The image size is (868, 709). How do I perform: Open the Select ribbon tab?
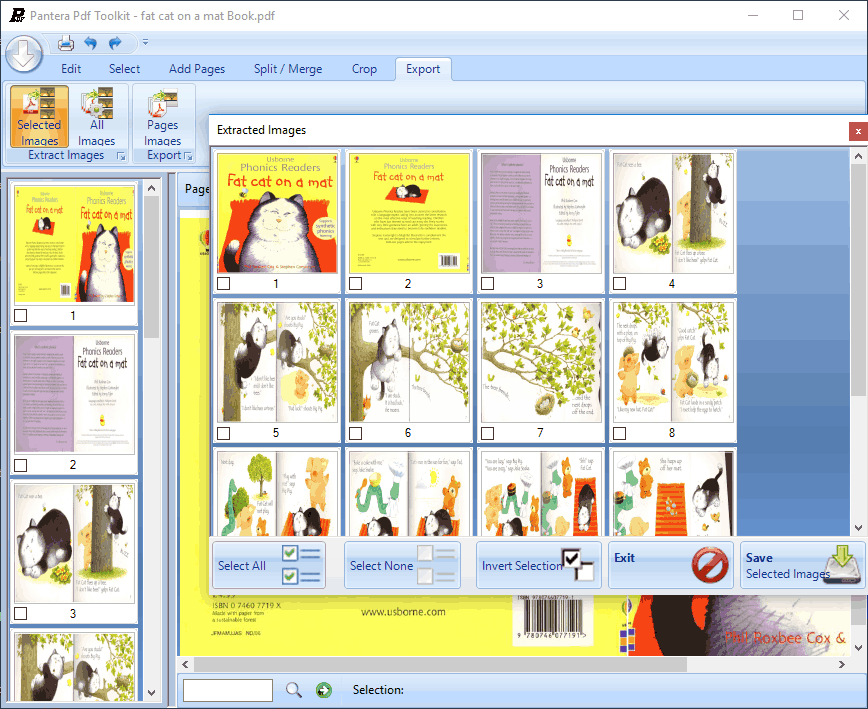tap(124, 69)
